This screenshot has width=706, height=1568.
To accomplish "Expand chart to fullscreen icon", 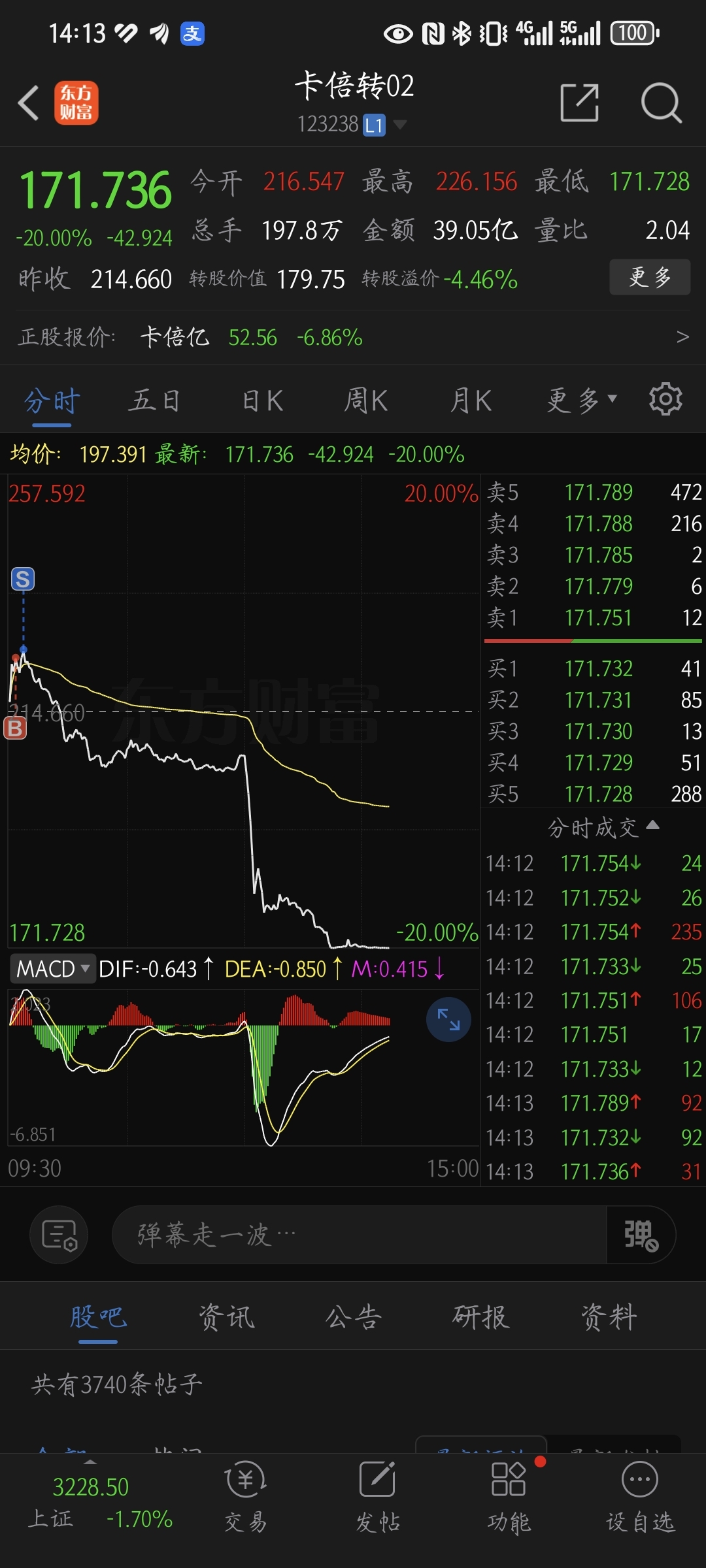I will [x=448, y=1019].
